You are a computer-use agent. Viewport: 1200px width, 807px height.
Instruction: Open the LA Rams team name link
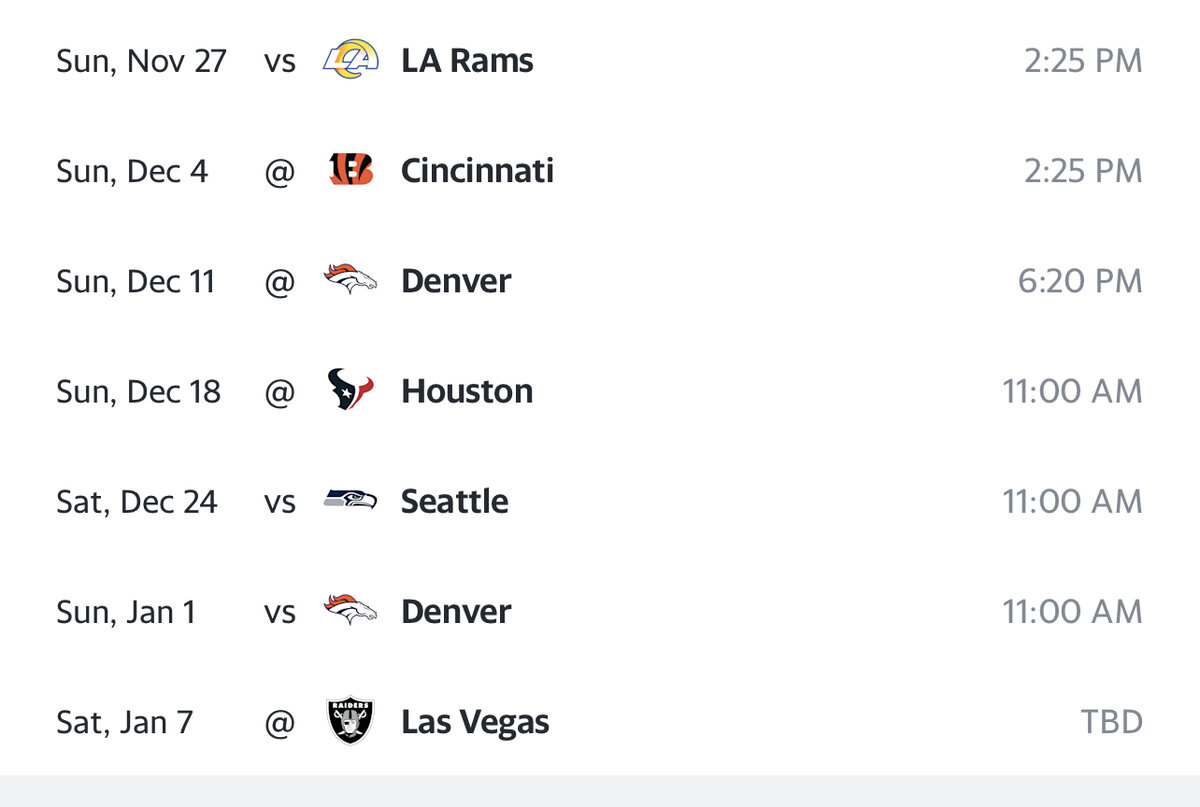[467, 61]
